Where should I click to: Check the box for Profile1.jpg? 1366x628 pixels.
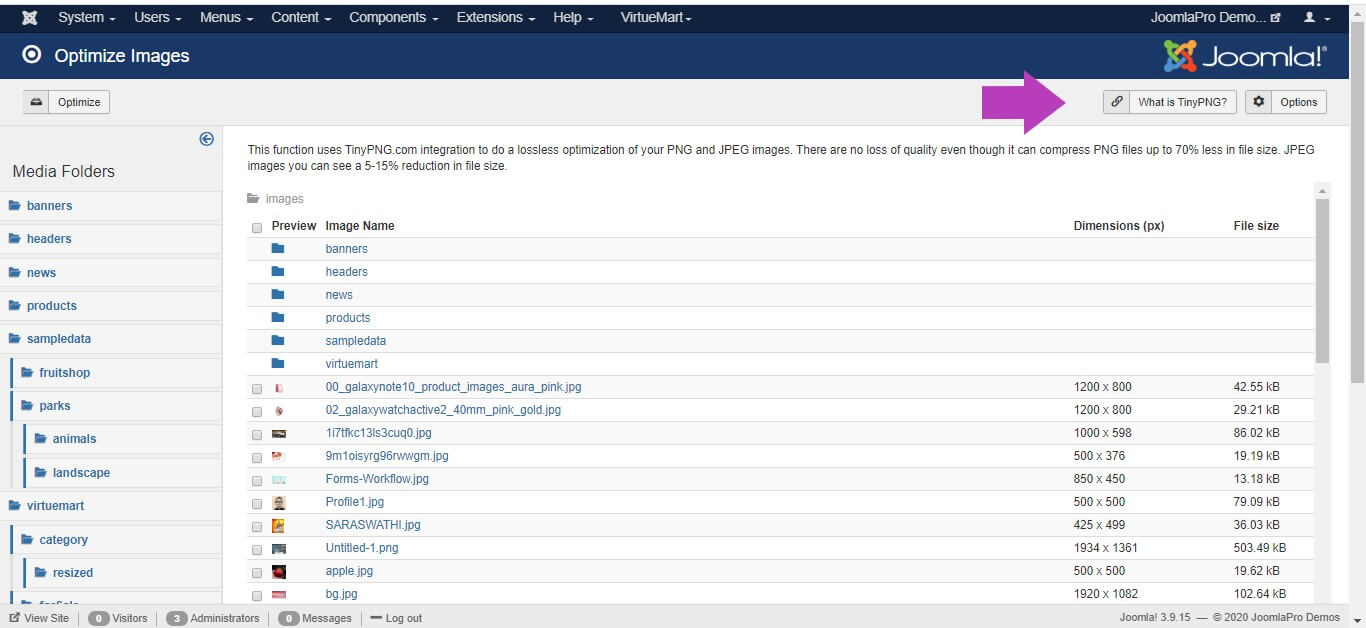point(257,503)
